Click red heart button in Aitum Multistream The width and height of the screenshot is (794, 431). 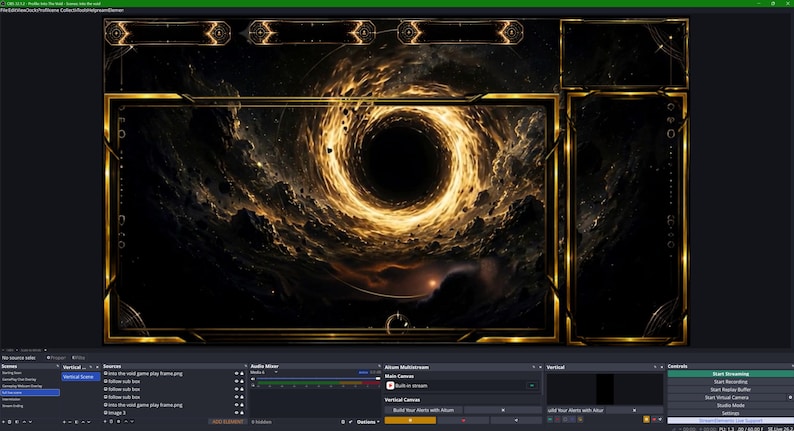click(x=463, y=420)
